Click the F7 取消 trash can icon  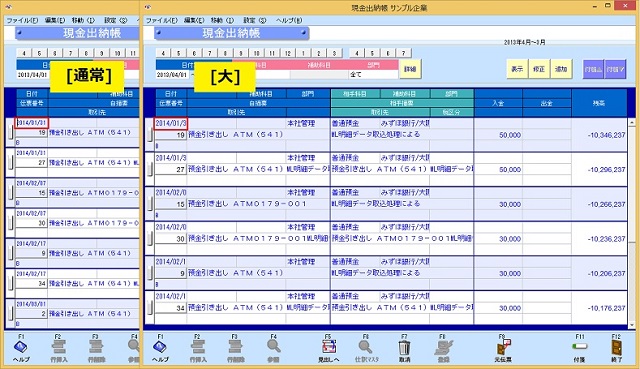coord(404,348)
